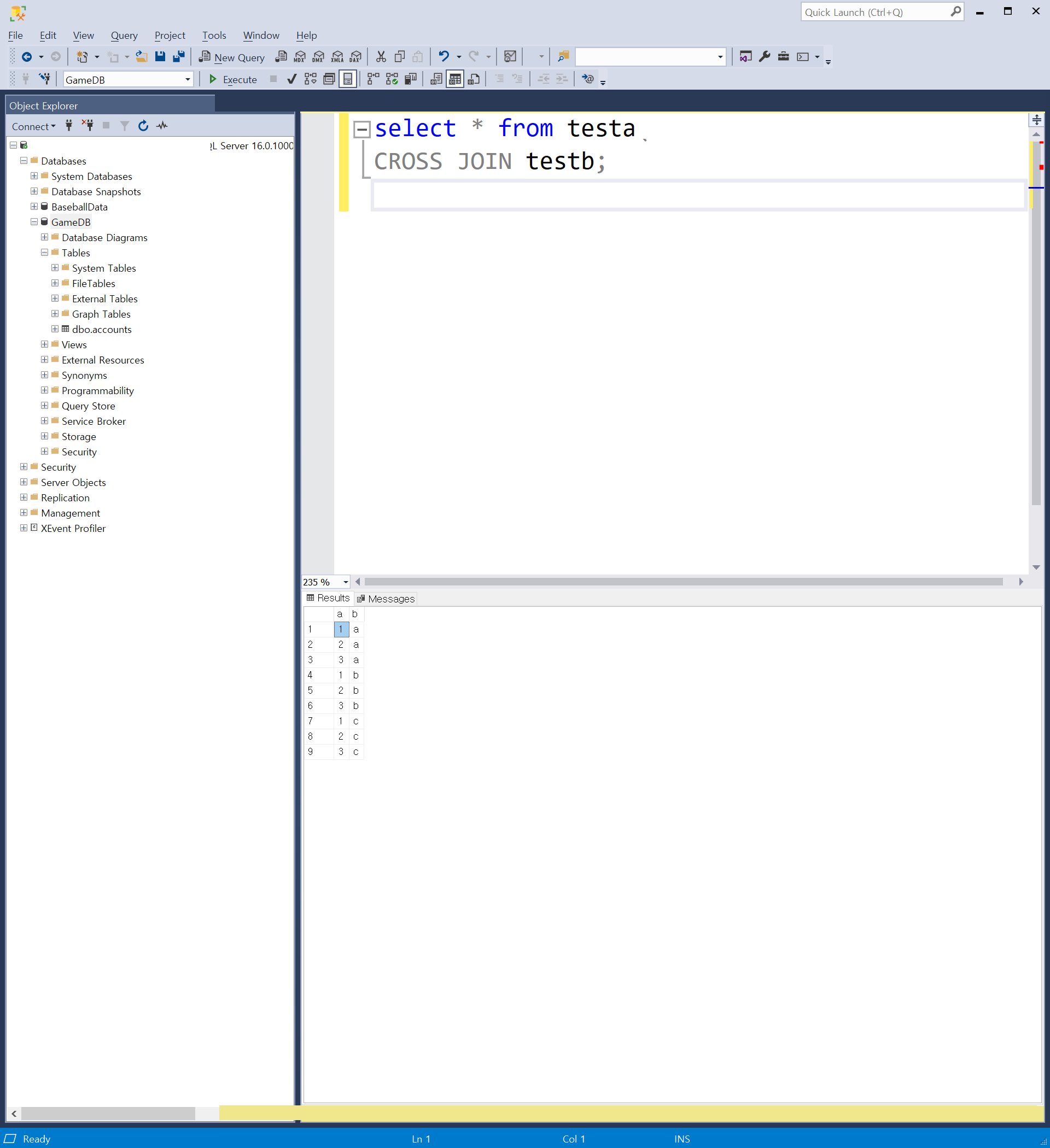The height and width of the screenshot is (1148, 1050).
Task: Click the Cut scissors icon
Action: (x=381, y=56)
